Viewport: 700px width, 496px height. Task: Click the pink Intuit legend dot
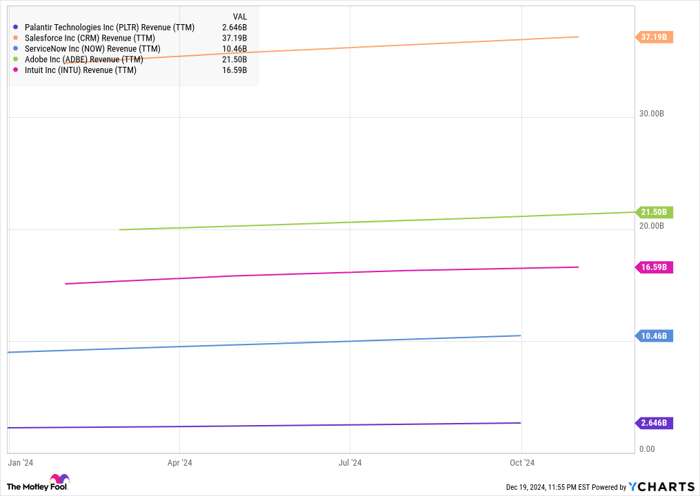16,70
